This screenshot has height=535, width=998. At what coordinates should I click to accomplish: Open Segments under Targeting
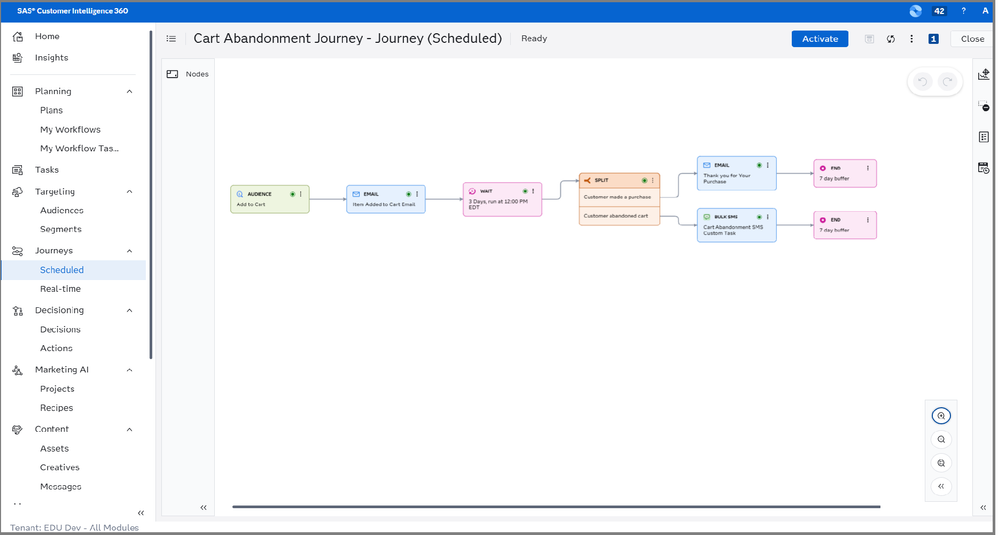pyautogui.click(x=60, y=230)
